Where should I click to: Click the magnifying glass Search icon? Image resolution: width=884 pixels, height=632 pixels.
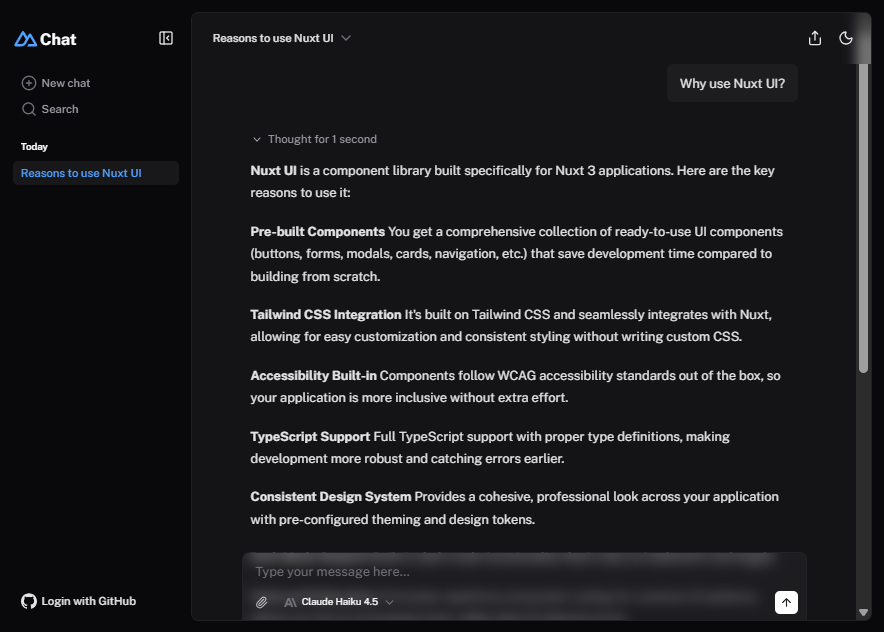tap(29, 109)
